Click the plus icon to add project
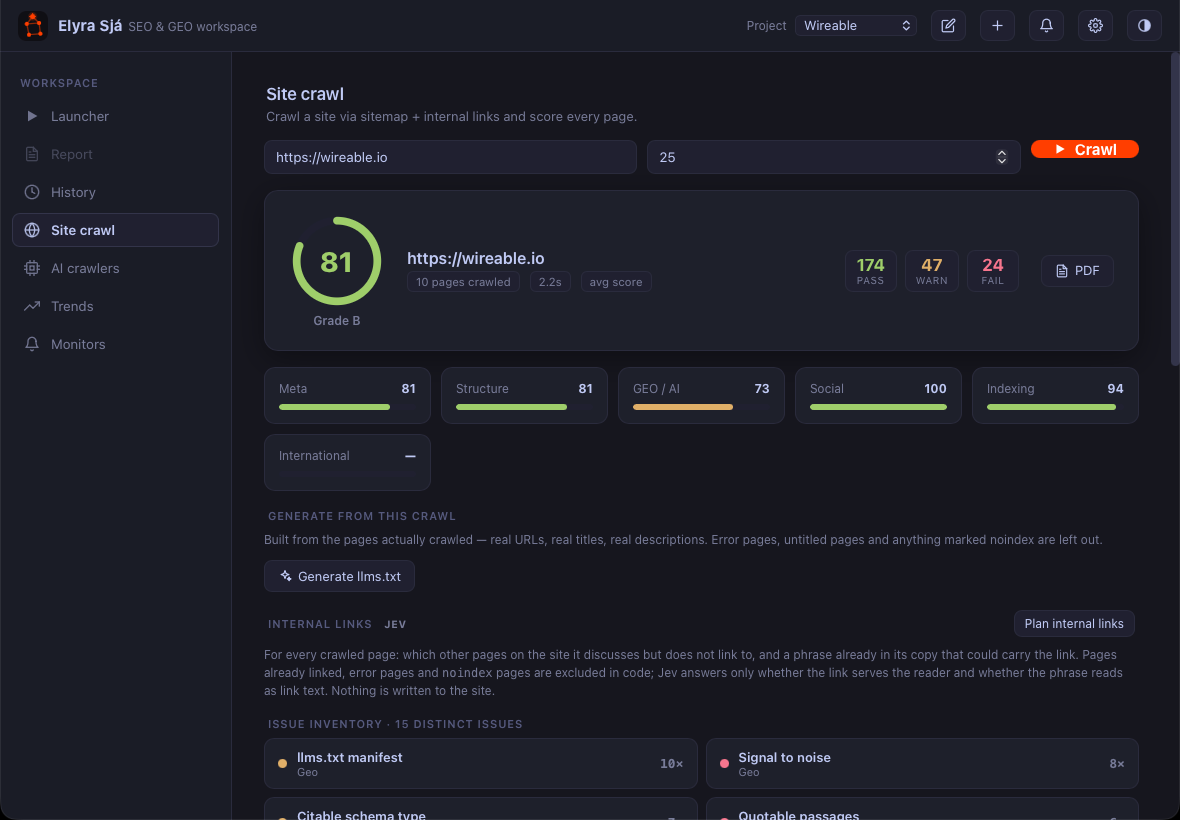The height and width of the screenshot is (820, 1180). point(997,26)
